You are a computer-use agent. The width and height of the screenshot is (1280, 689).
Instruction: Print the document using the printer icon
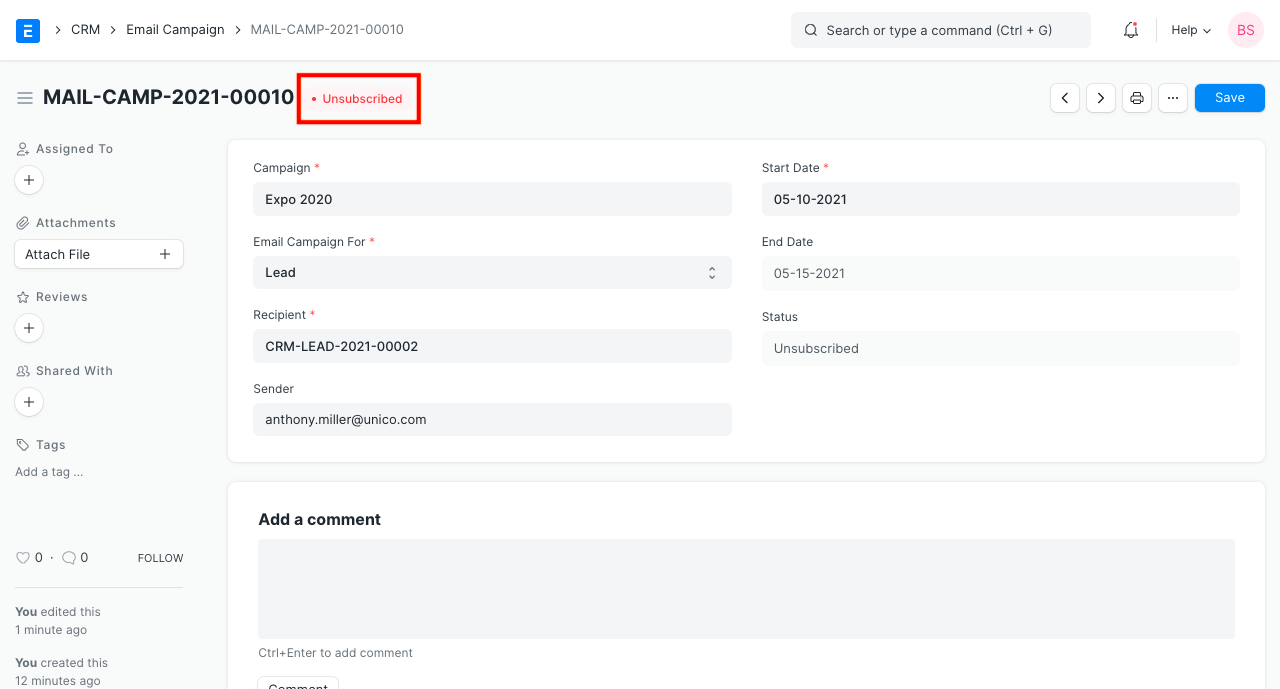click(x=1136, y=97)
